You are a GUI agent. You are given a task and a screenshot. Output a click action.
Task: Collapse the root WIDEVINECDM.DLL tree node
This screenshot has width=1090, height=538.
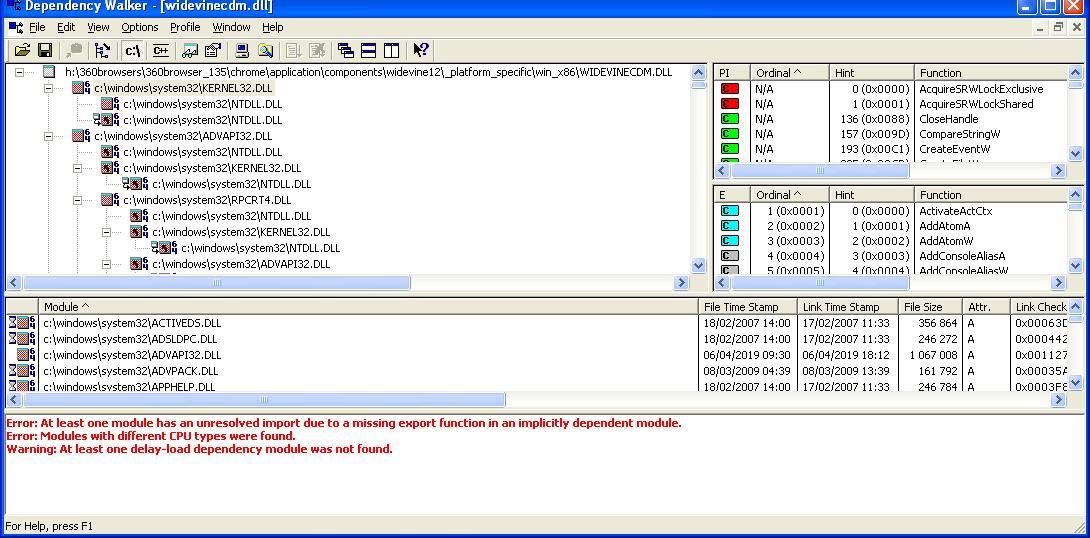click(x=19, y=72)
